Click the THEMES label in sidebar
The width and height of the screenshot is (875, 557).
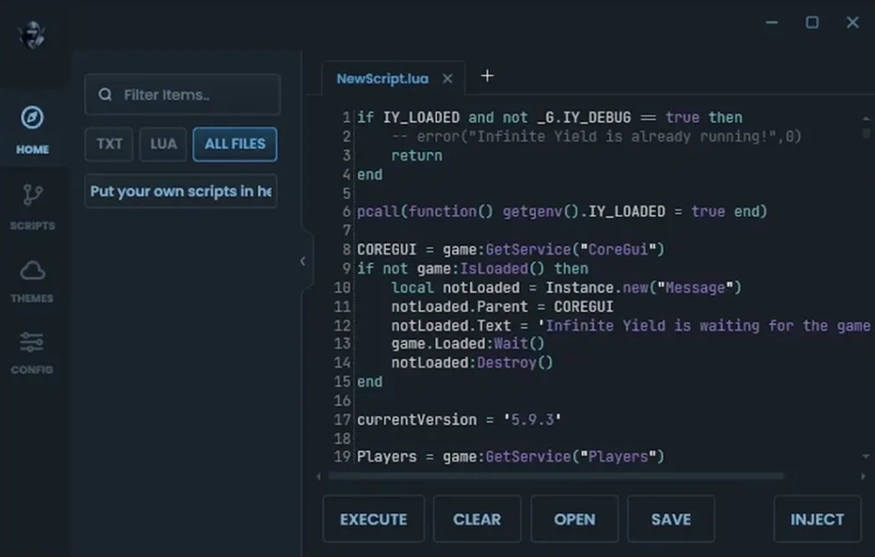32,298
